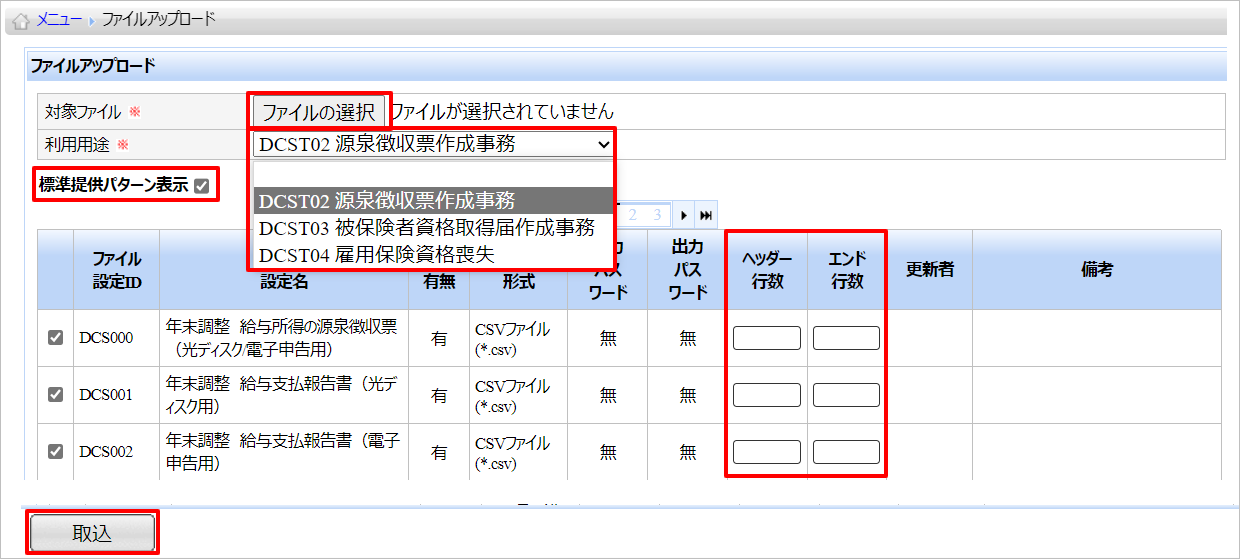
Task: Click エンド行数 field for DCS002
Action: [x=846, y=451]
